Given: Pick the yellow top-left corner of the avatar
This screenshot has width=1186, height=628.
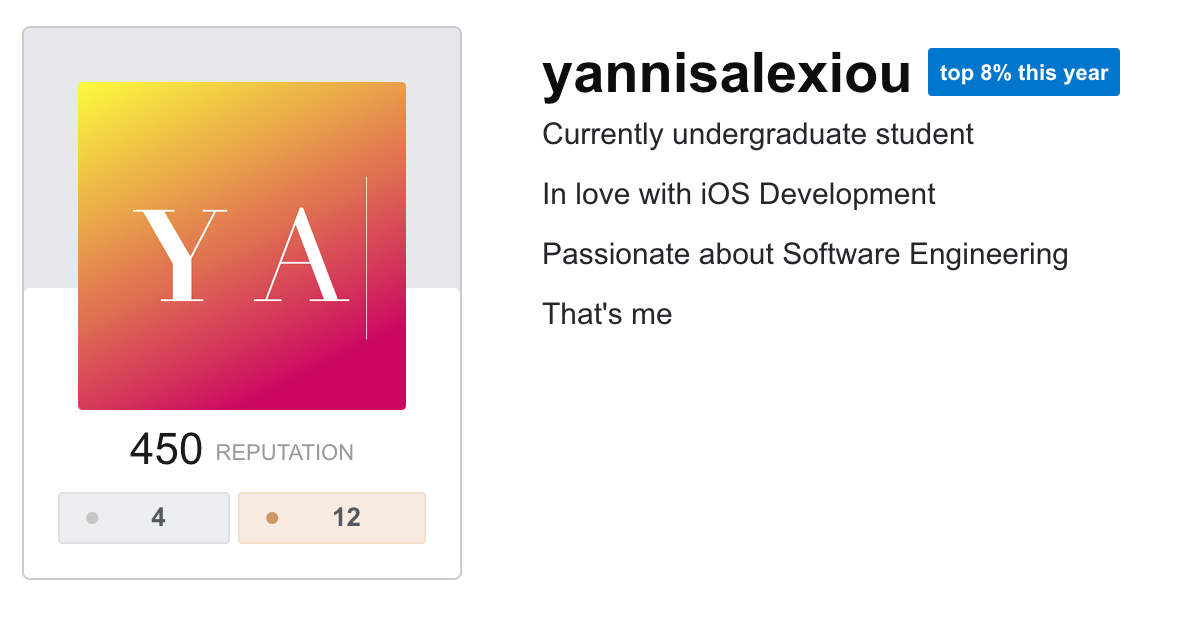Looking at the screenshot, I should tap(90, 94).
